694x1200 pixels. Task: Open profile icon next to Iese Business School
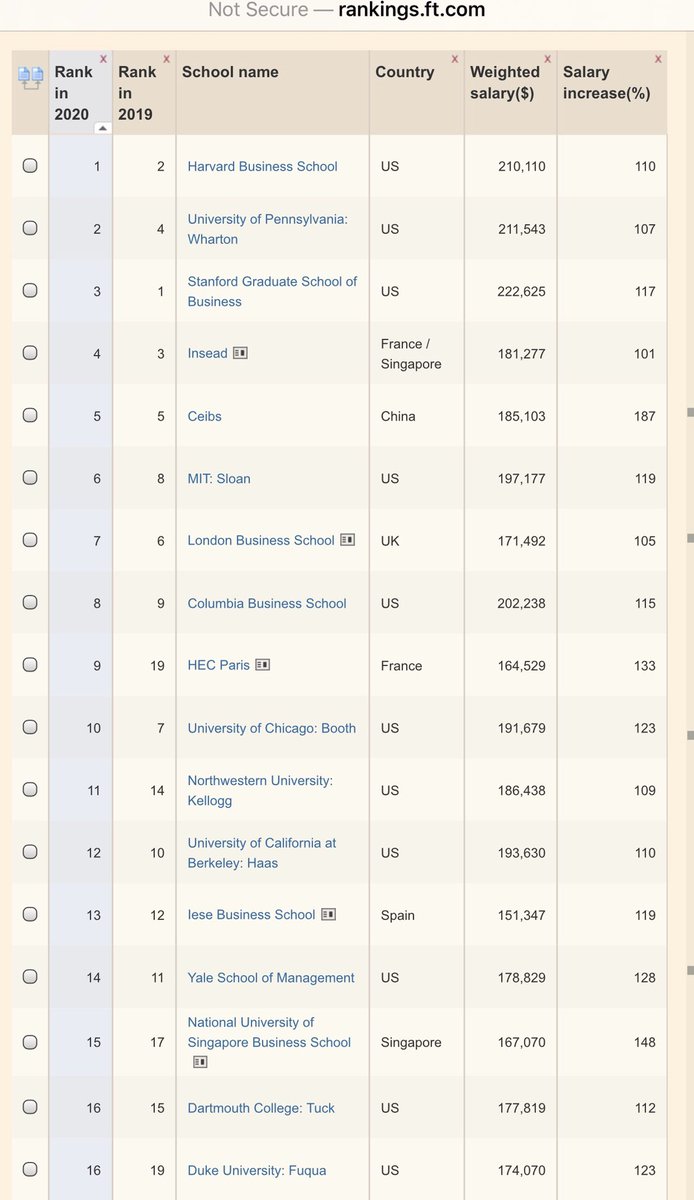[328, 915]
